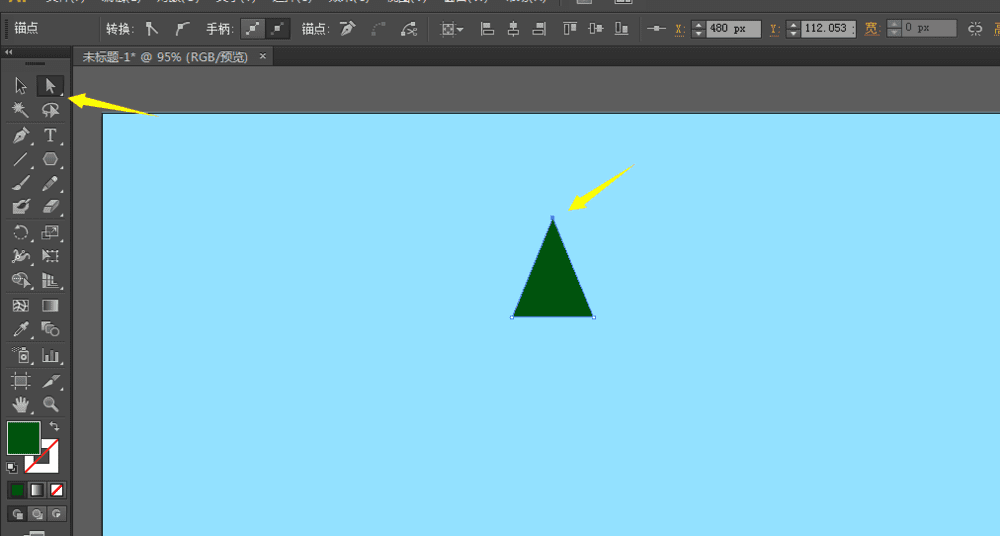Select the Scale tool
Viewport: 1000px width, 536px height.
click(50, 232)
